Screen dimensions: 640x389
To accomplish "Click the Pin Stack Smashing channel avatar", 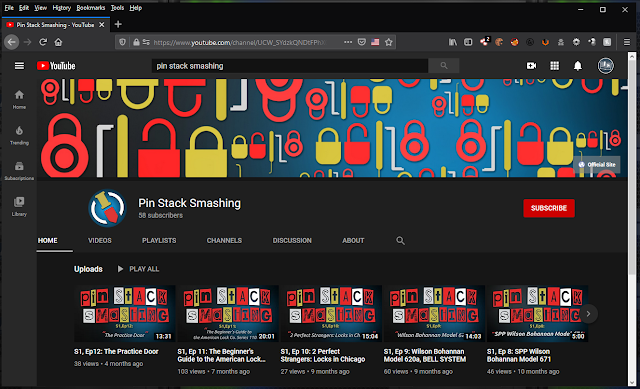I will [x=107, y=208].
